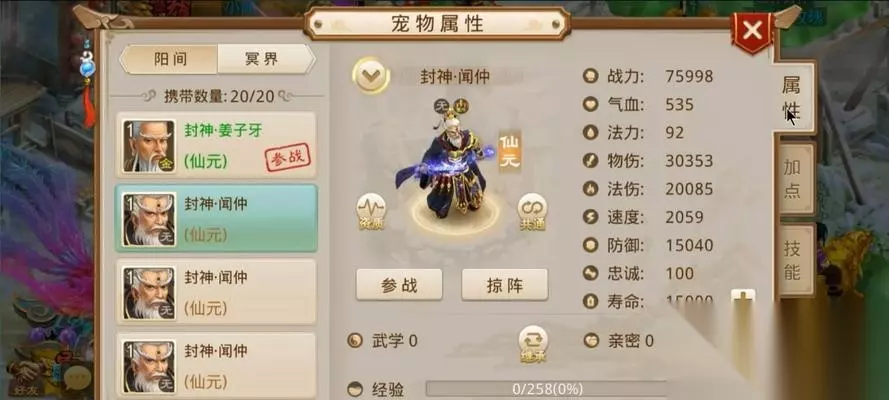889x400 pixels.
Task: Open the 资质 aptitude icon
Action: click(x=371, y=211)
